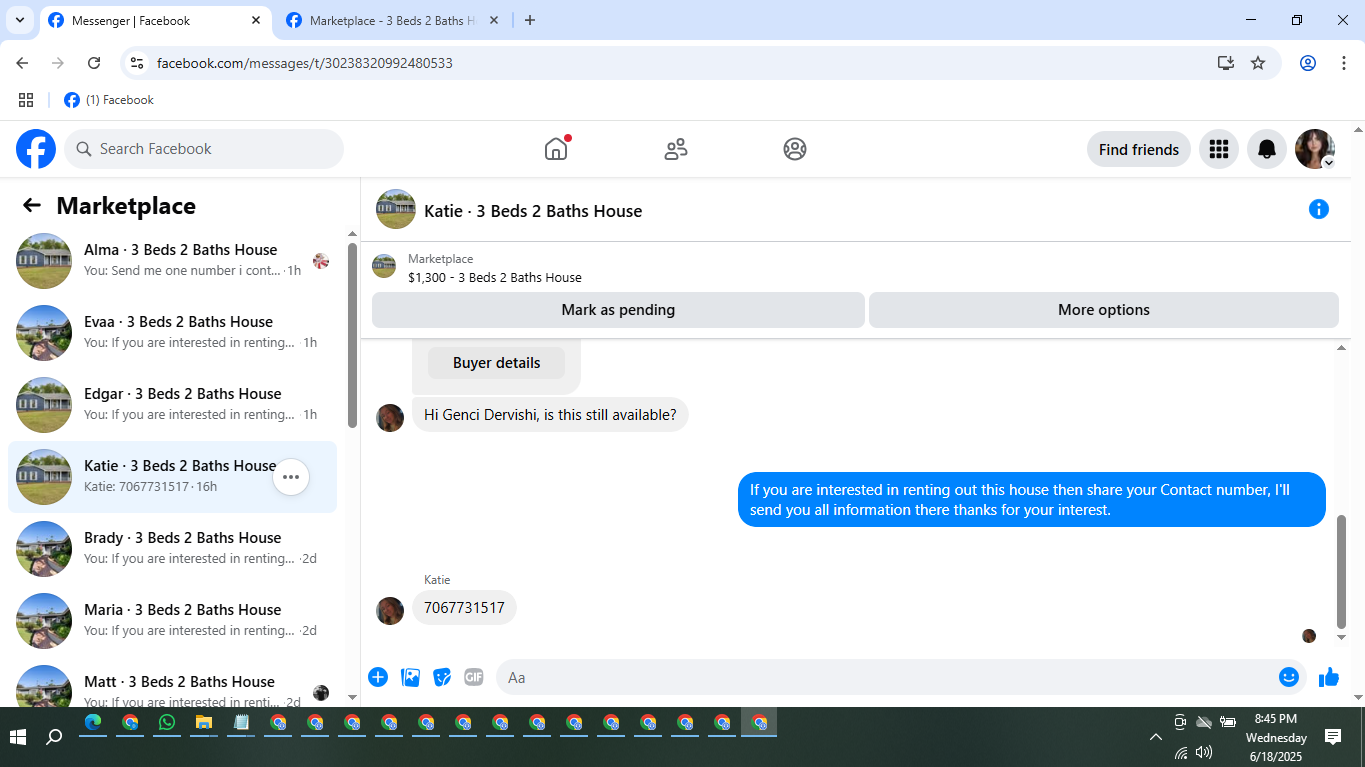Viewport: 1365px width, 767px height.
Task: Click the Chrome address bar URL
Action: click(305, 63)
